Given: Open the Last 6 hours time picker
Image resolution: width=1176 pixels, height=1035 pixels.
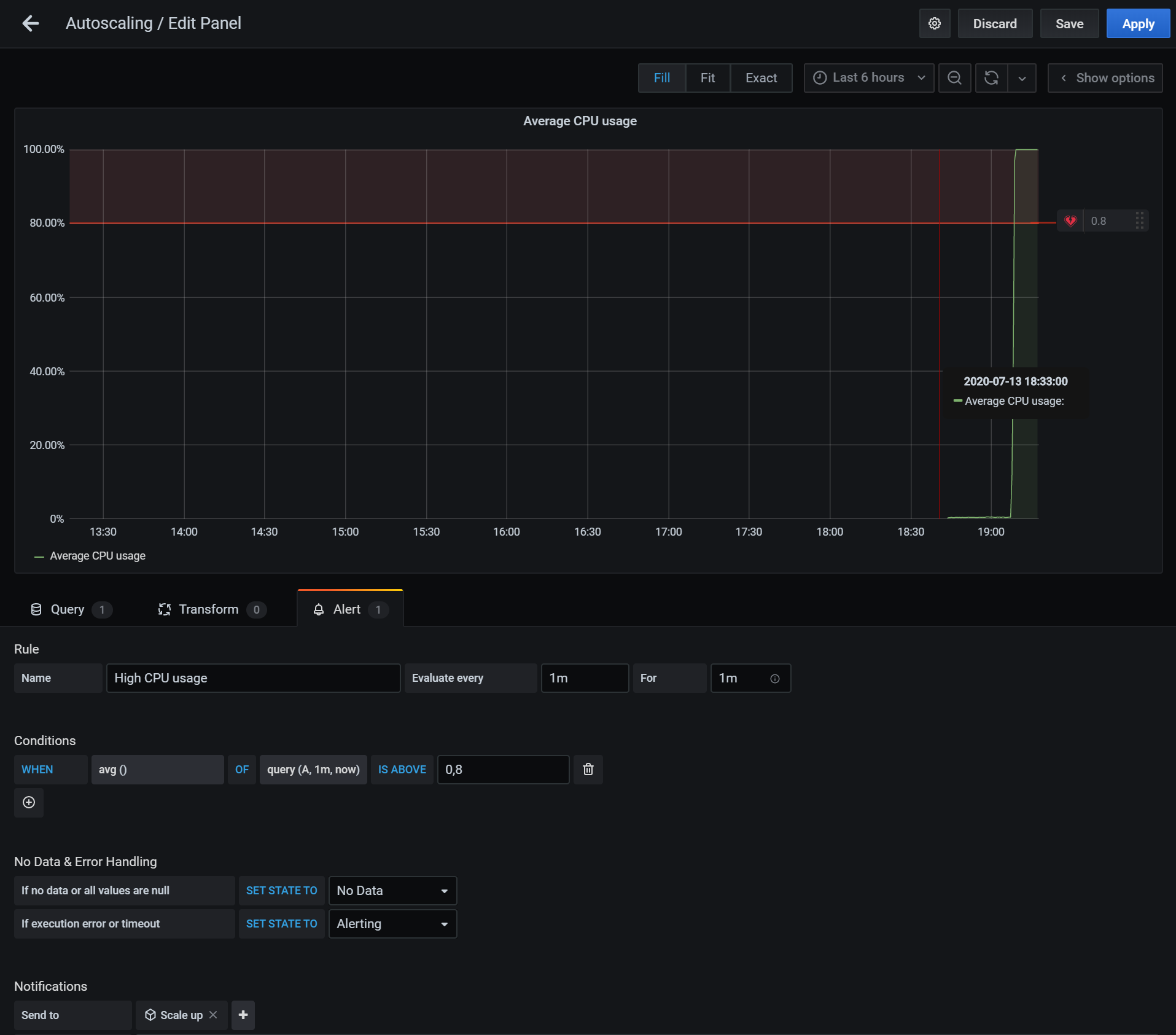Looking at the screenshot, I should 868,78.
